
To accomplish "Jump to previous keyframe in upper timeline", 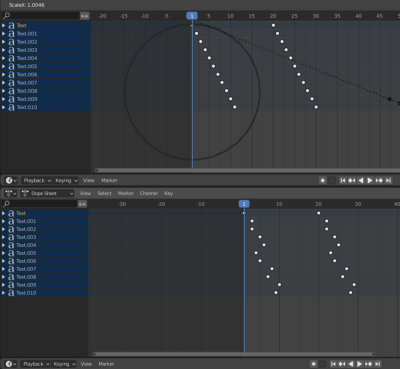I will (x=352, y=180).
